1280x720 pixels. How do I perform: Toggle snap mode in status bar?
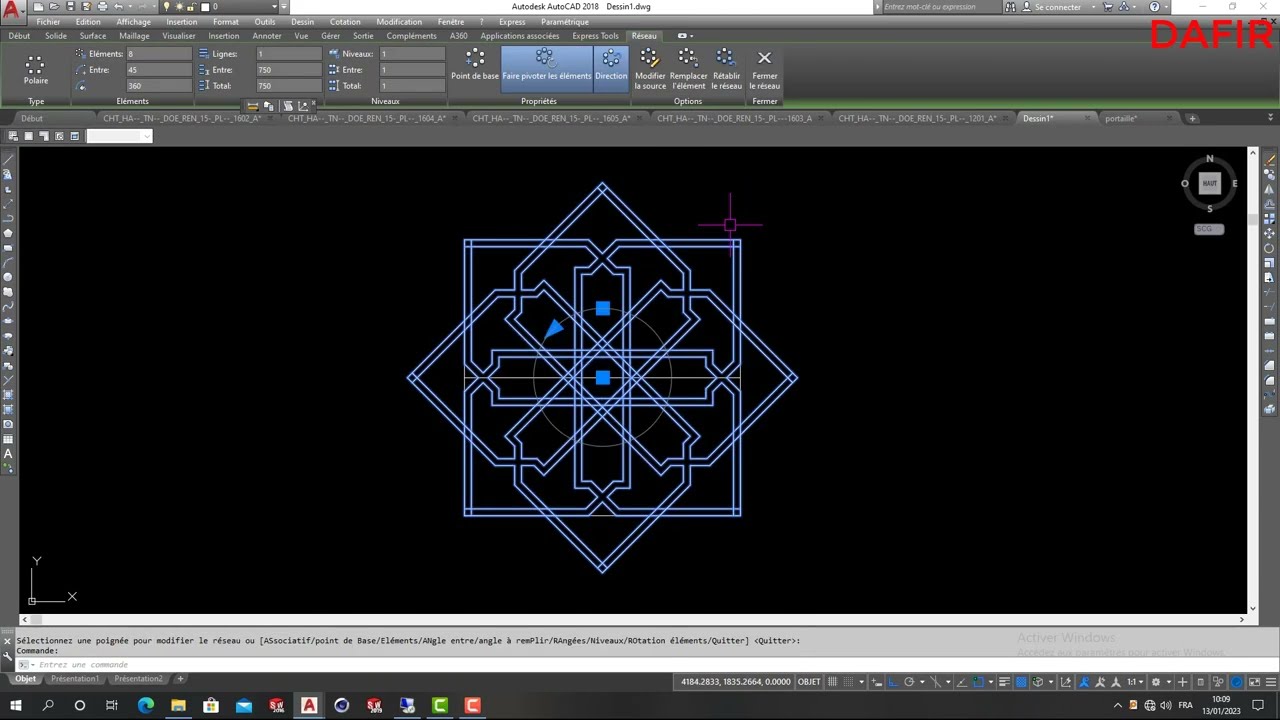tap(848, 682)
